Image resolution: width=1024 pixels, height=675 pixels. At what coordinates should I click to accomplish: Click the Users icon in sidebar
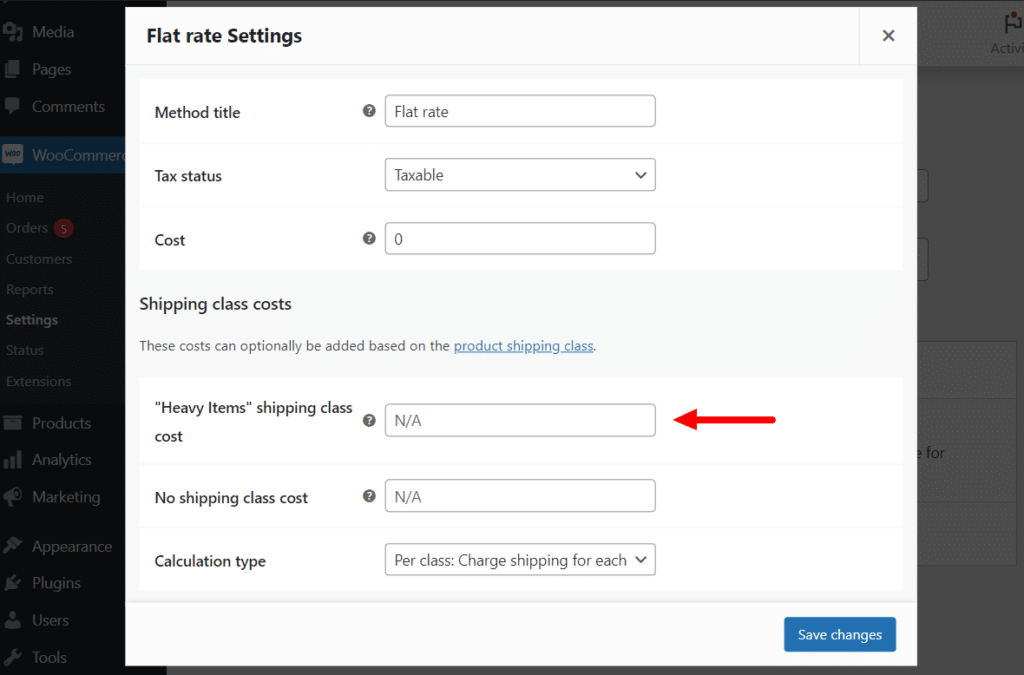point(14,620)
